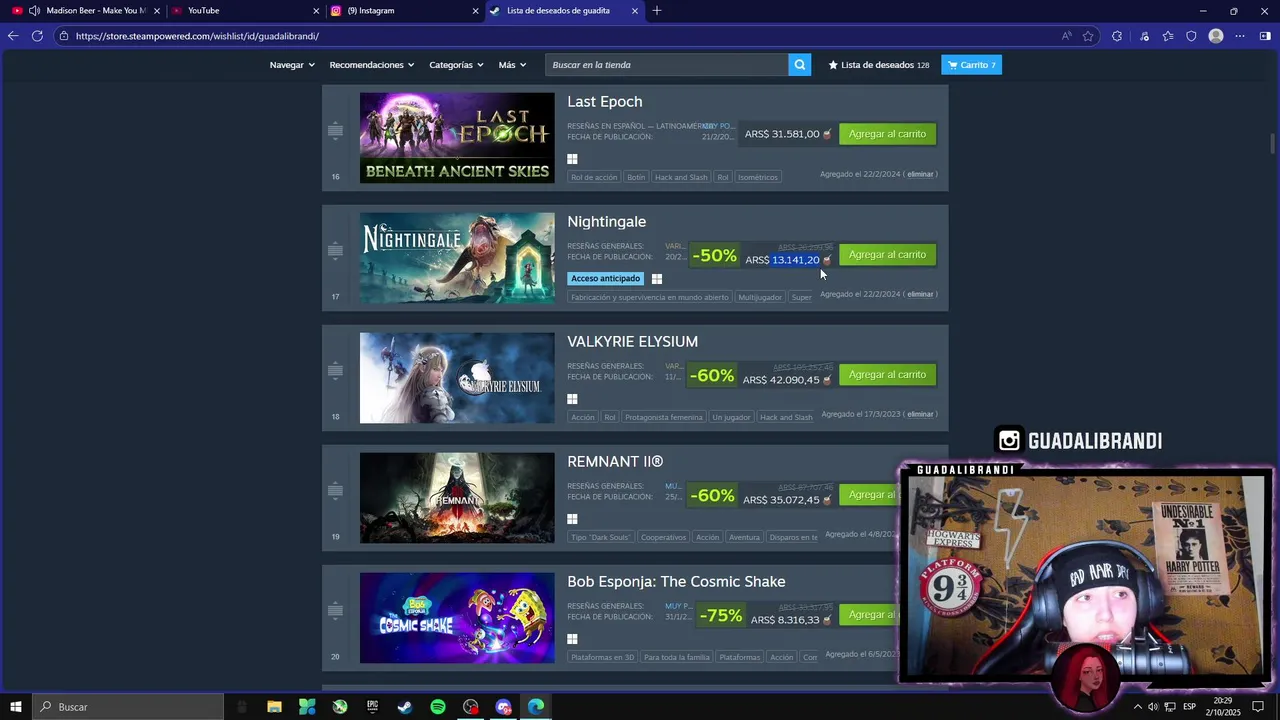The height and width of the screenshot is (720, 1280).
Task: Open the VALKYRIE ELYSIUM game thumbnail
Action: point(457,378)
